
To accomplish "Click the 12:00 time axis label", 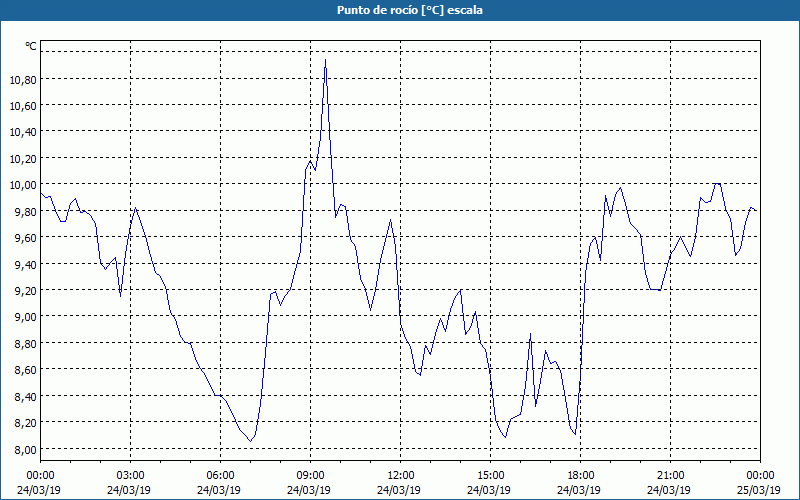I will tap(401, 476).
